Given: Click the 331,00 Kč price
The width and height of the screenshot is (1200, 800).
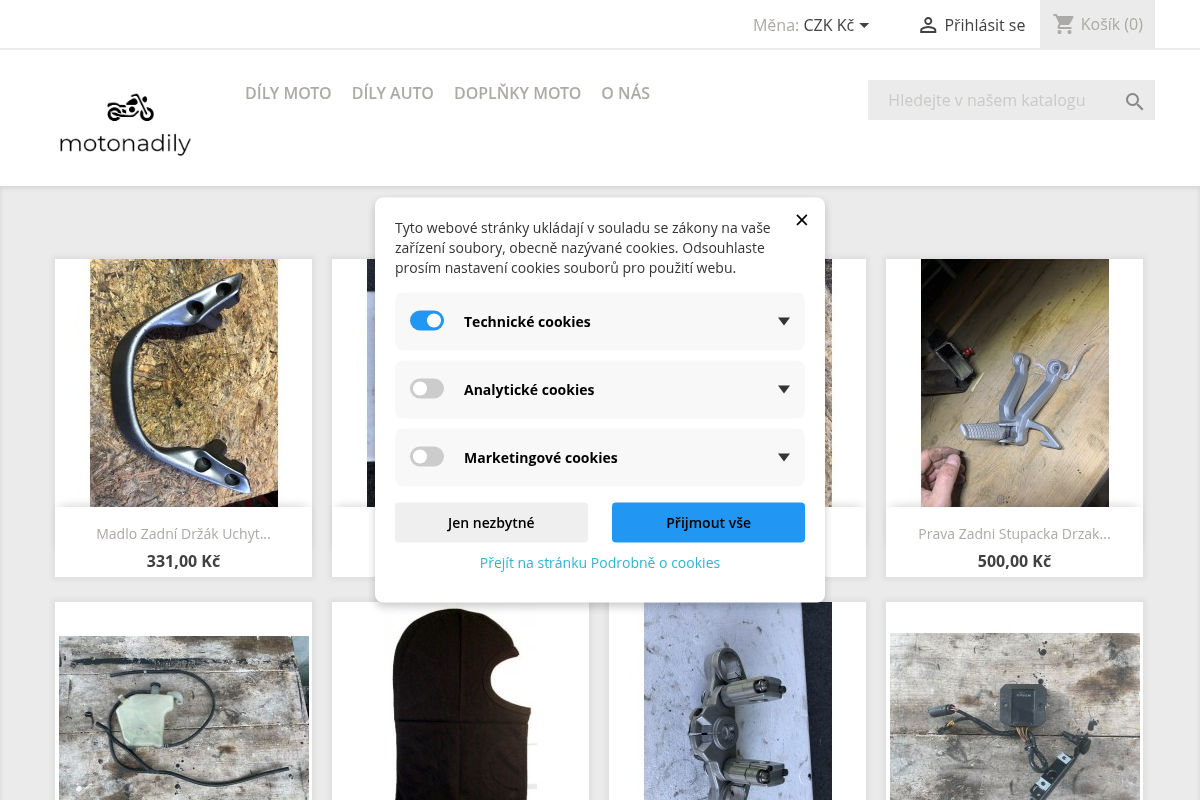Looking at the screenshot, I should [x=184, y=561].
